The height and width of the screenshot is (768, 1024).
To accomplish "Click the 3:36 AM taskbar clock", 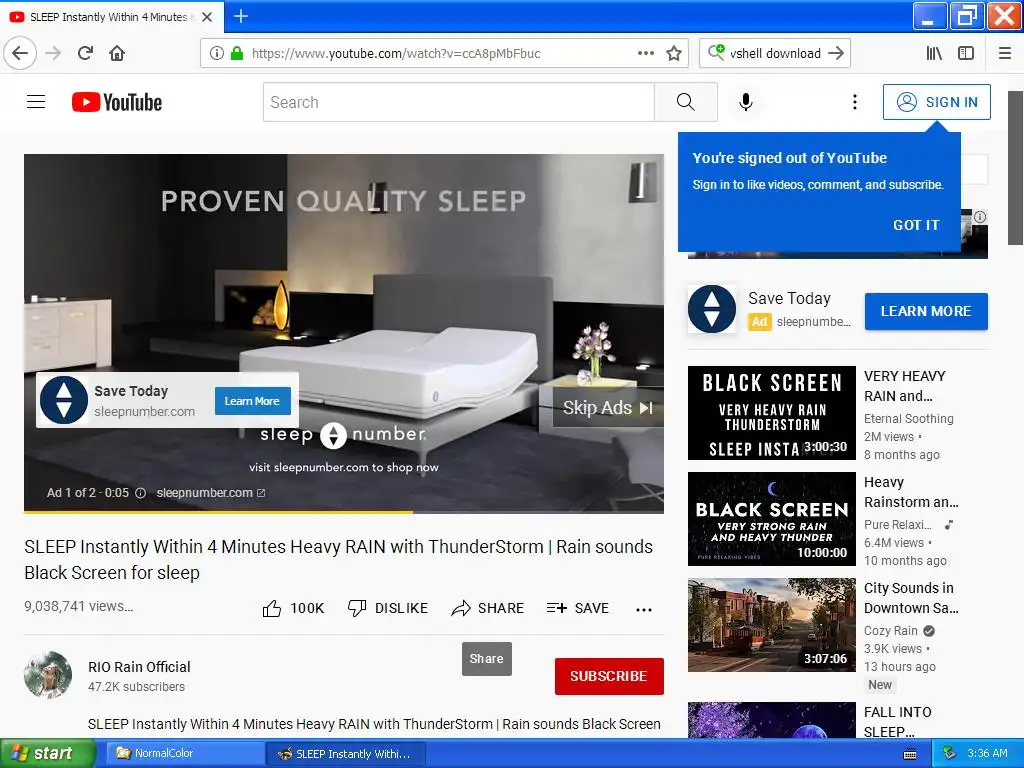I will click(x=987, y=753).
